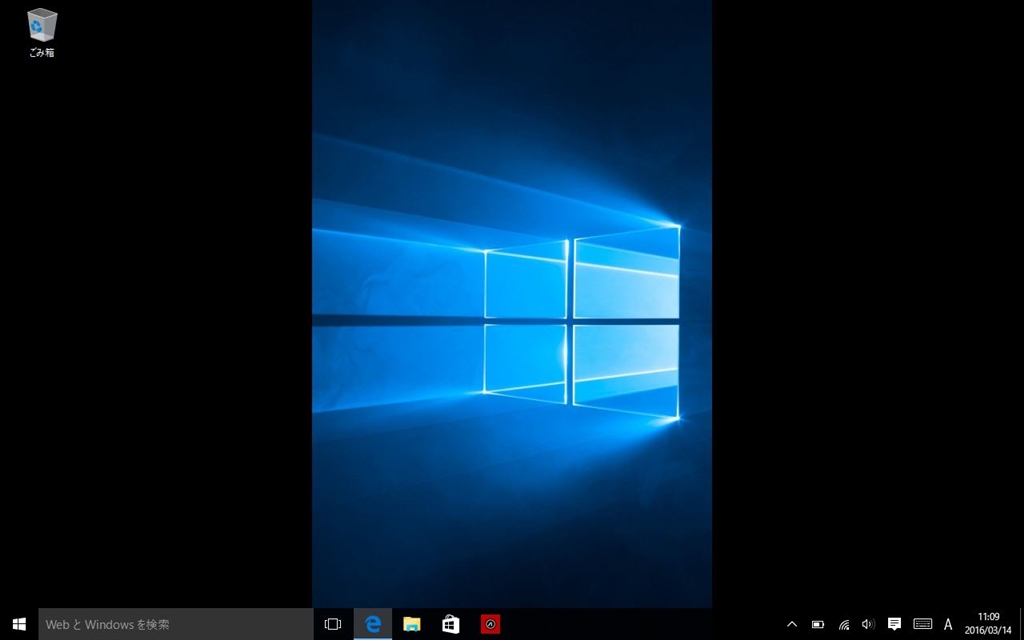Click the Web and Windows search box

[176, 624]
